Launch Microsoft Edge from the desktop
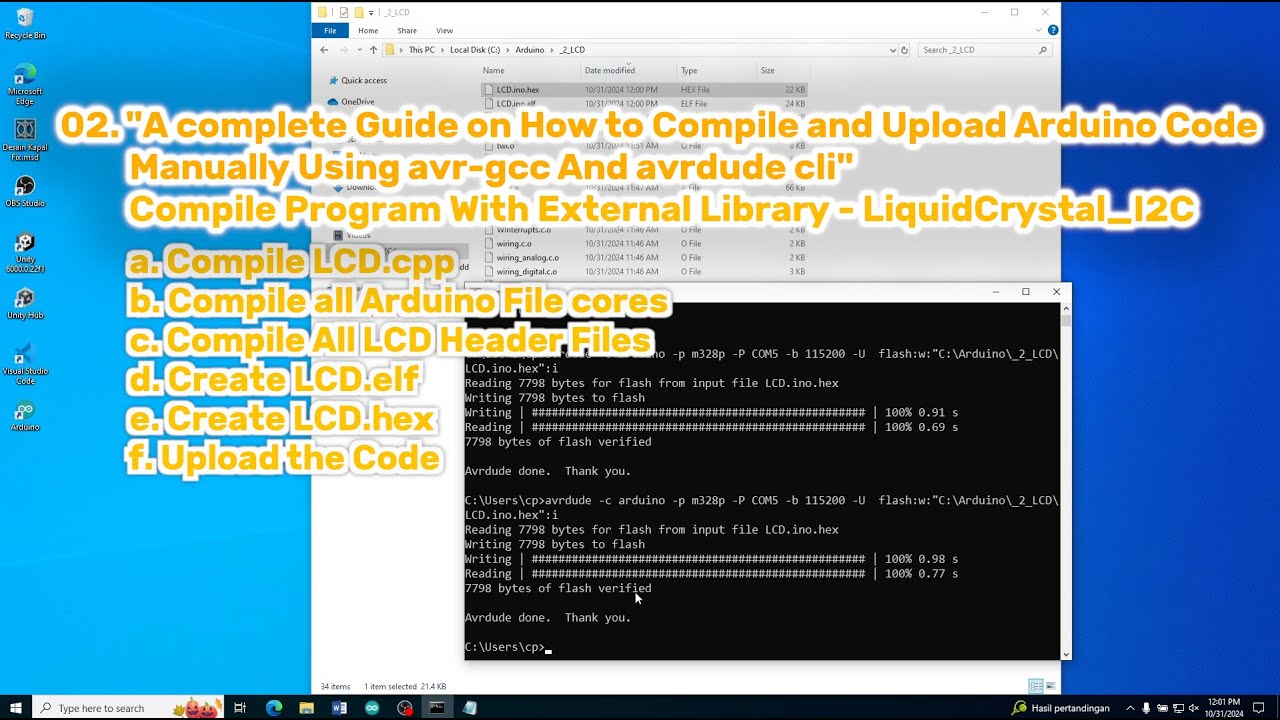 coord(25,84)
